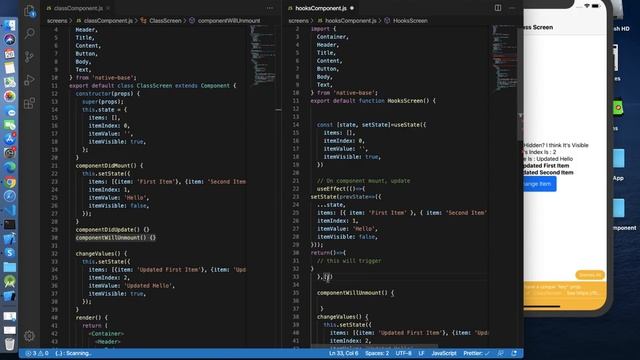Click componentWillUnmount in the left breadcrumb
The width and height of the screenshot is (640, 360).
229,20
